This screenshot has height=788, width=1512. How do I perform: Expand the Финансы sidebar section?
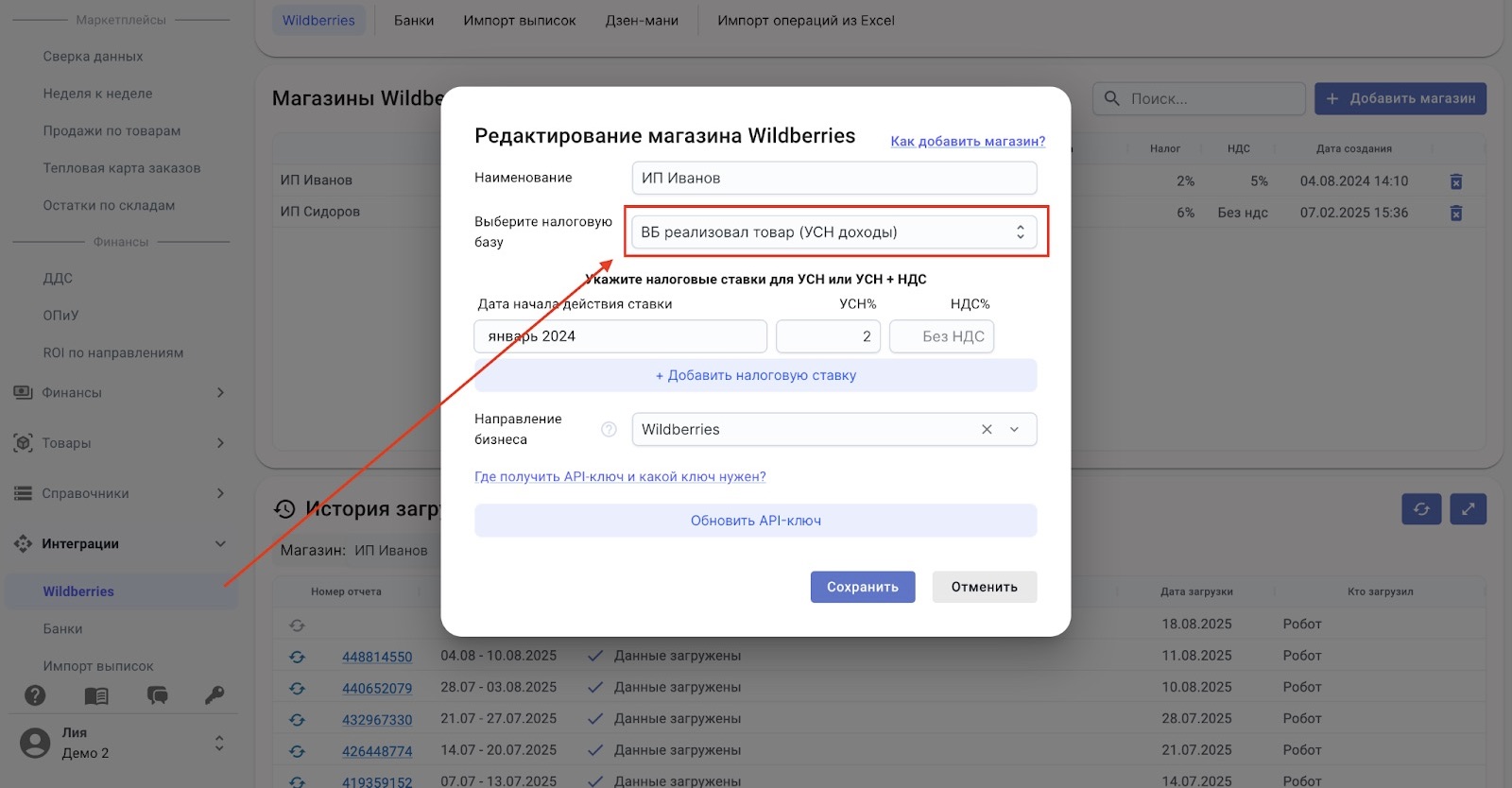pos(120,393)
